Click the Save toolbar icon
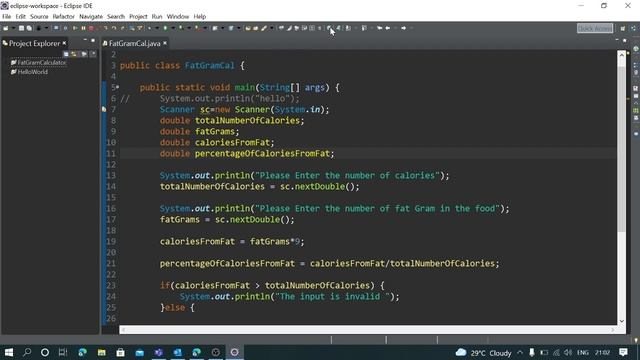This screenshot has height=360, width=640. point(21,28)
